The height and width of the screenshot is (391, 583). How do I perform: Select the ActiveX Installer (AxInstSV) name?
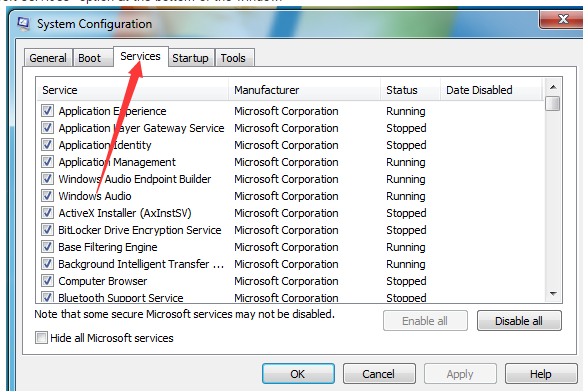pos(125,213)
